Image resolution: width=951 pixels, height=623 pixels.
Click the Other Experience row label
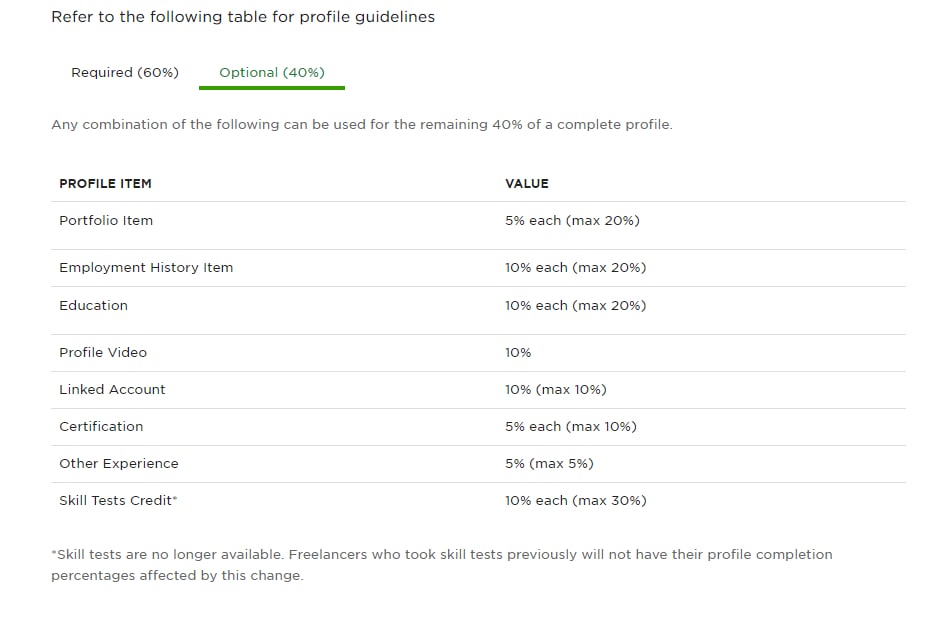click(119, 463)
